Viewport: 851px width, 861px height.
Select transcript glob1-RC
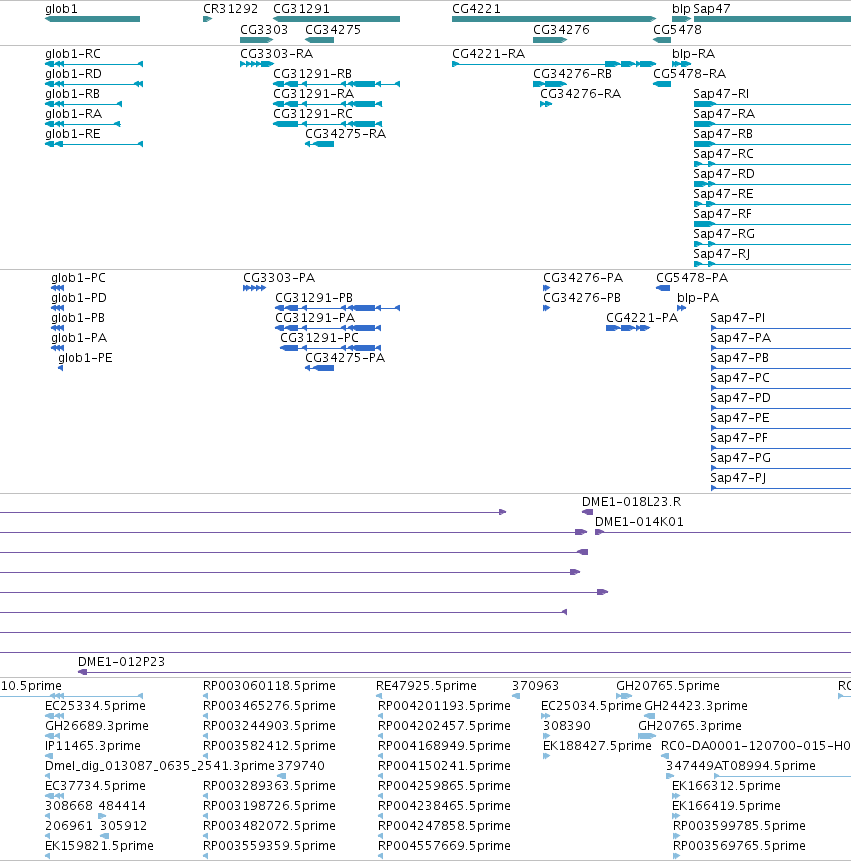click(x=73, y=54)
